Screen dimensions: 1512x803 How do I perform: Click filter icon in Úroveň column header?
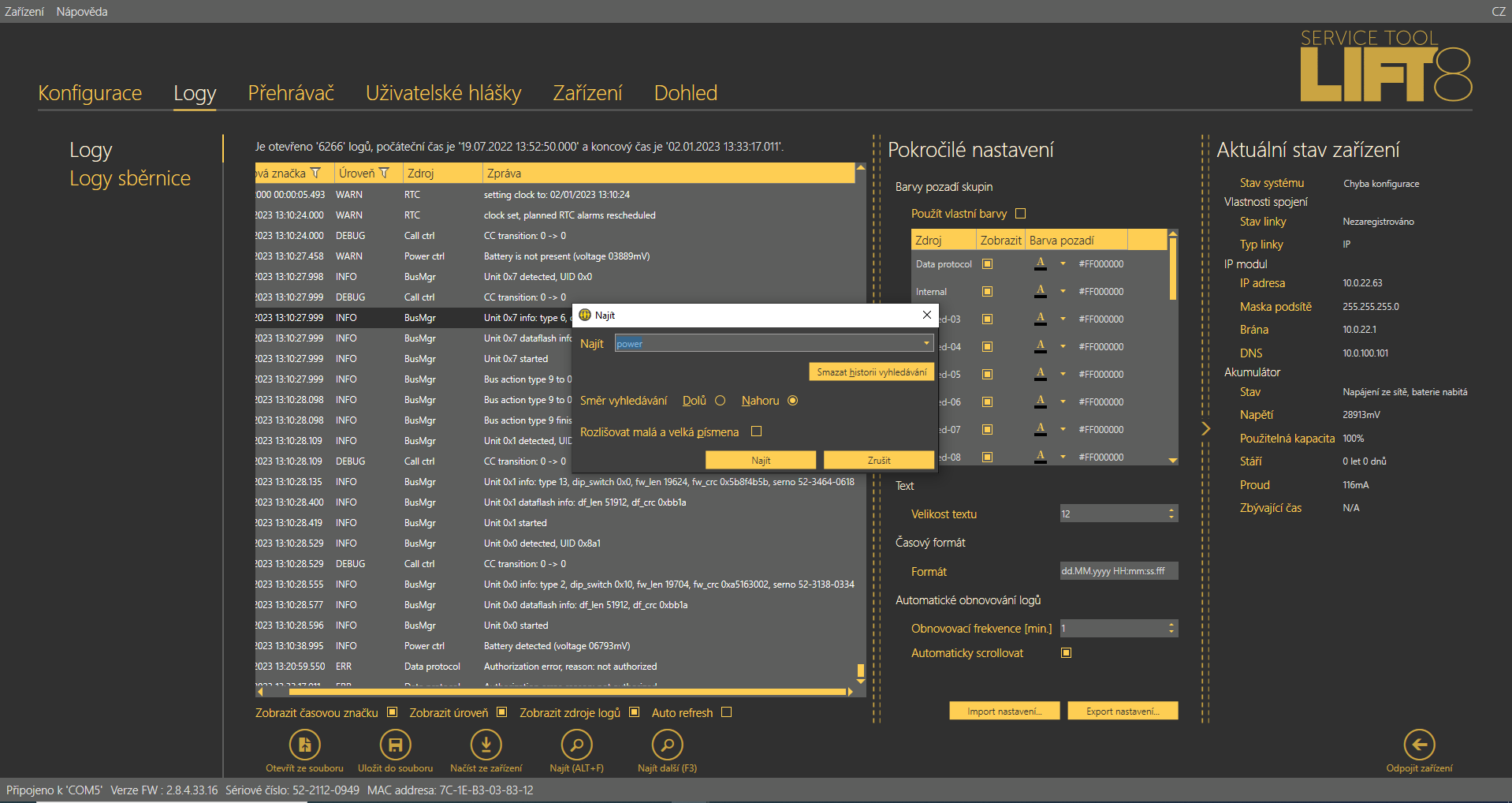click(385, 174)
